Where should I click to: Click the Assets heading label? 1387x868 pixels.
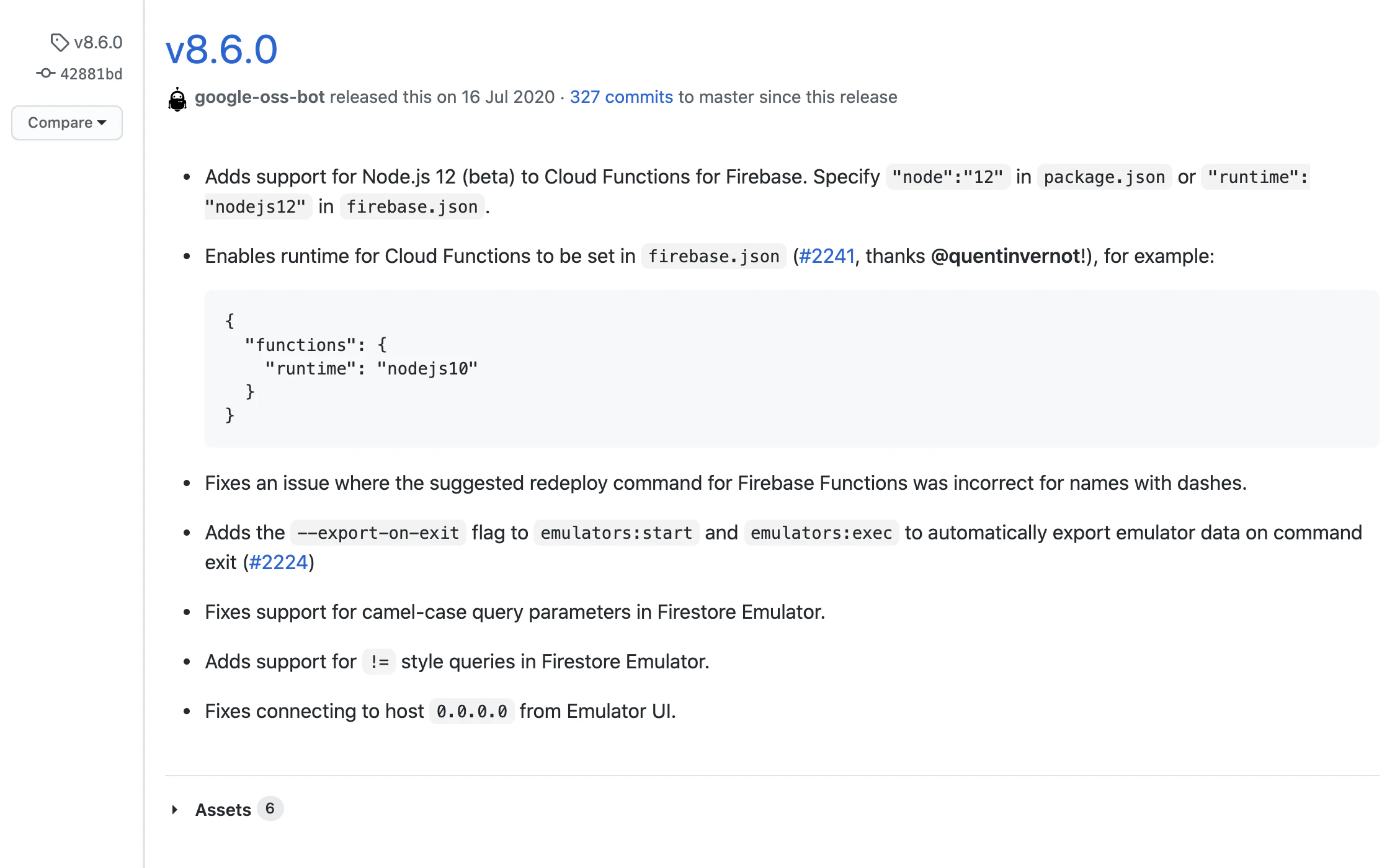(x=223, y=810)
